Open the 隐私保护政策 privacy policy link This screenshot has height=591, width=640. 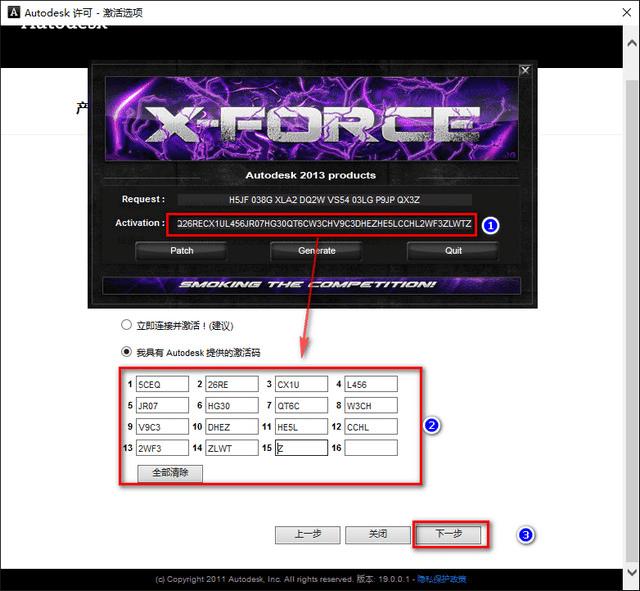click(x=441, y=579)
